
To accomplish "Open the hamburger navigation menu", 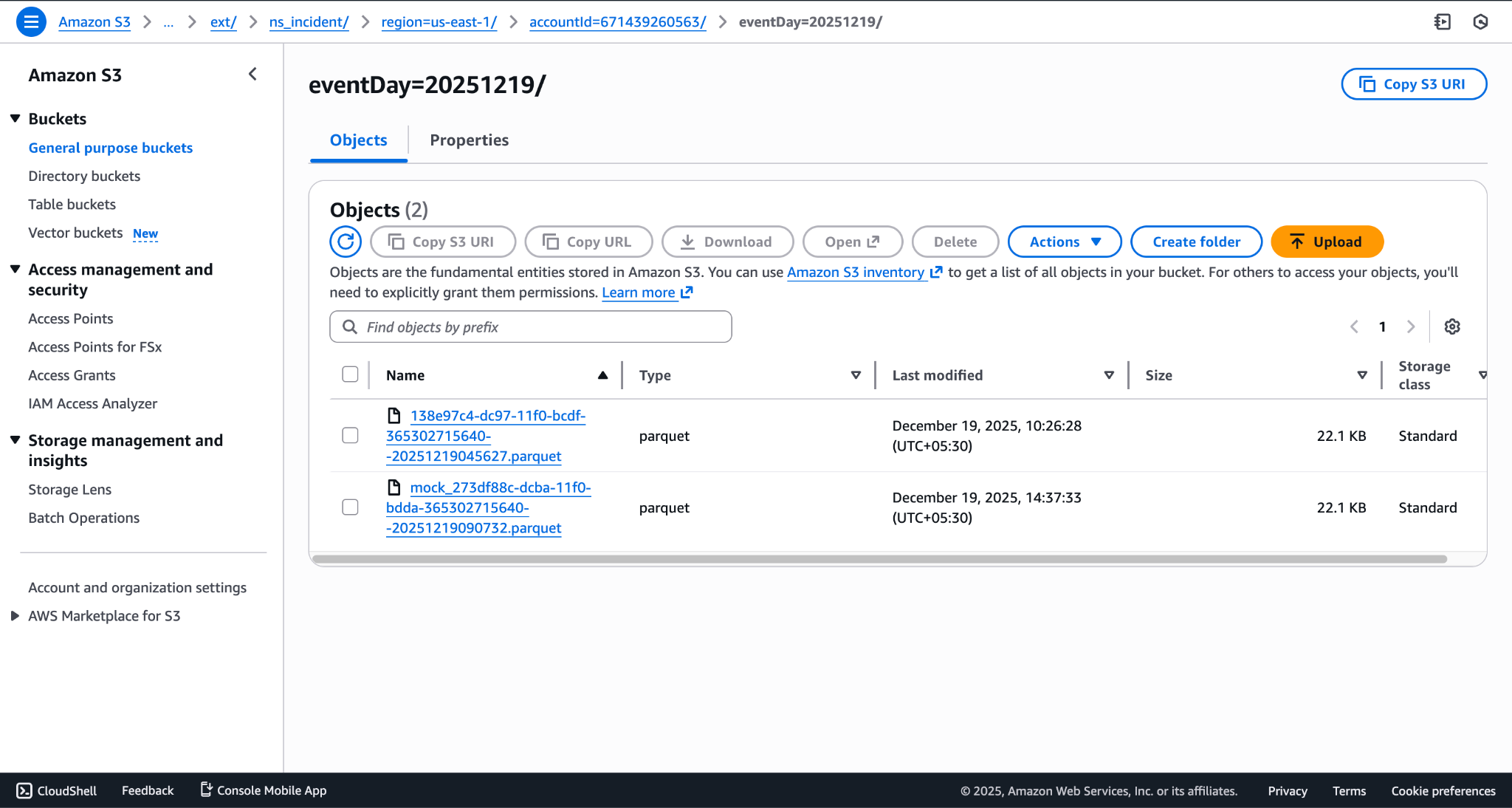I will (31, 21).
